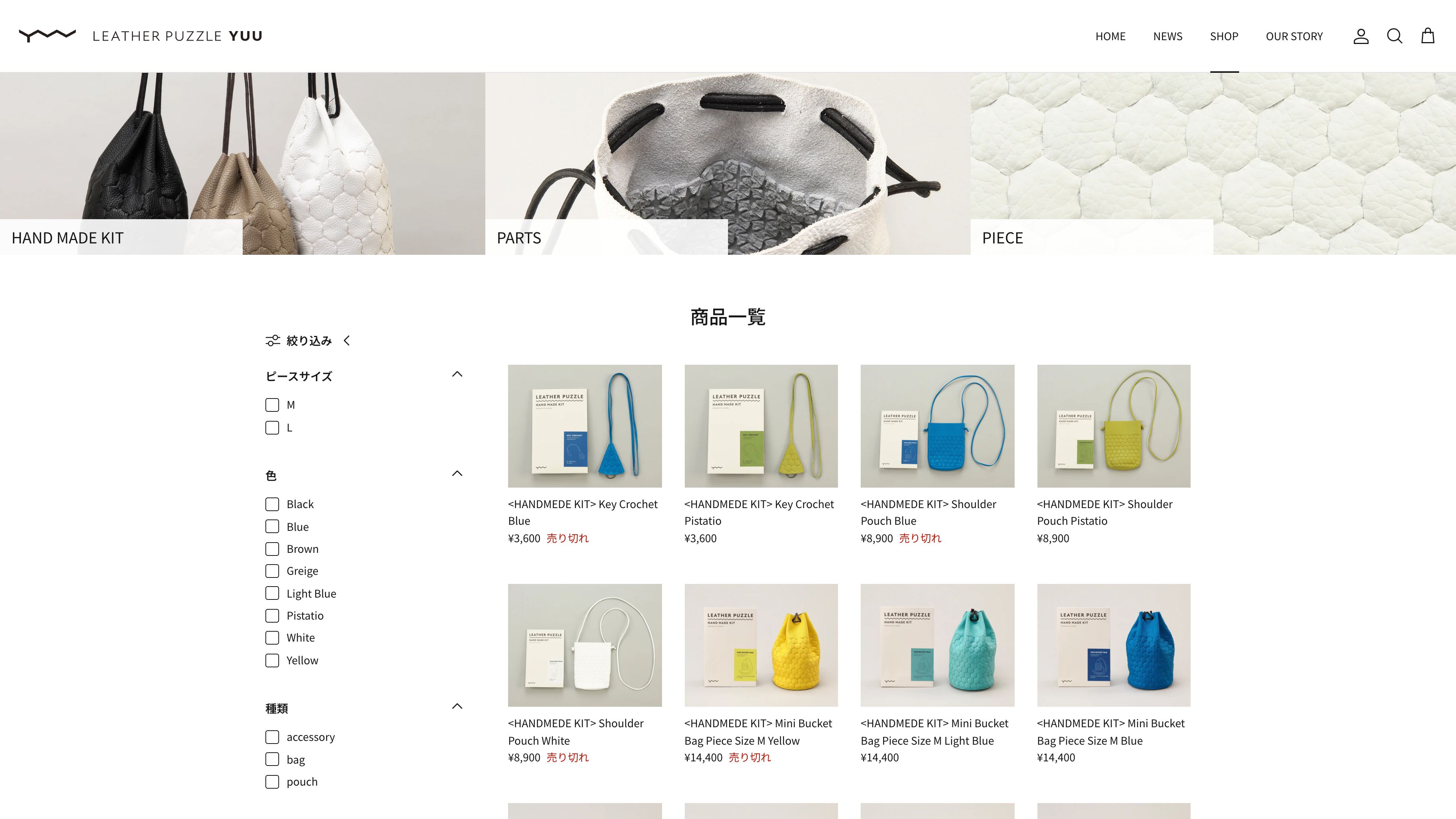
Task: Open the OUR STORY menu item
Action: [1294, 36]
